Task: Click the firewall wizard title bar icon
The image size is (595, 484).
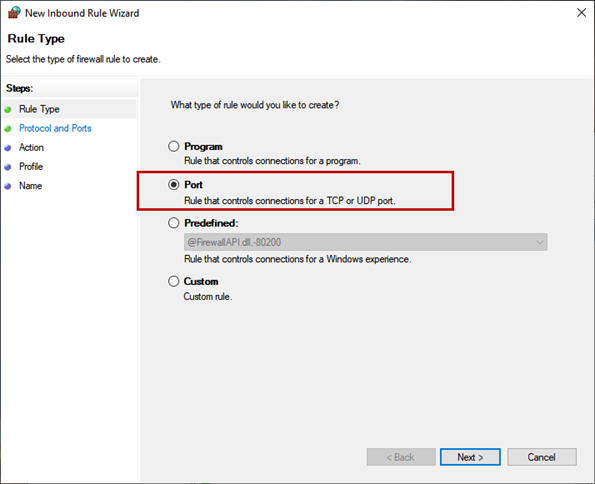Action: click(14, 13)
